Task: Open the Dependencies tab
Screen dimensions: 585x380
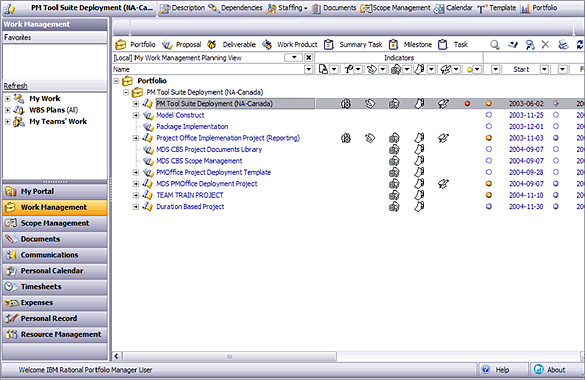Action: click(x=235, y=8)
